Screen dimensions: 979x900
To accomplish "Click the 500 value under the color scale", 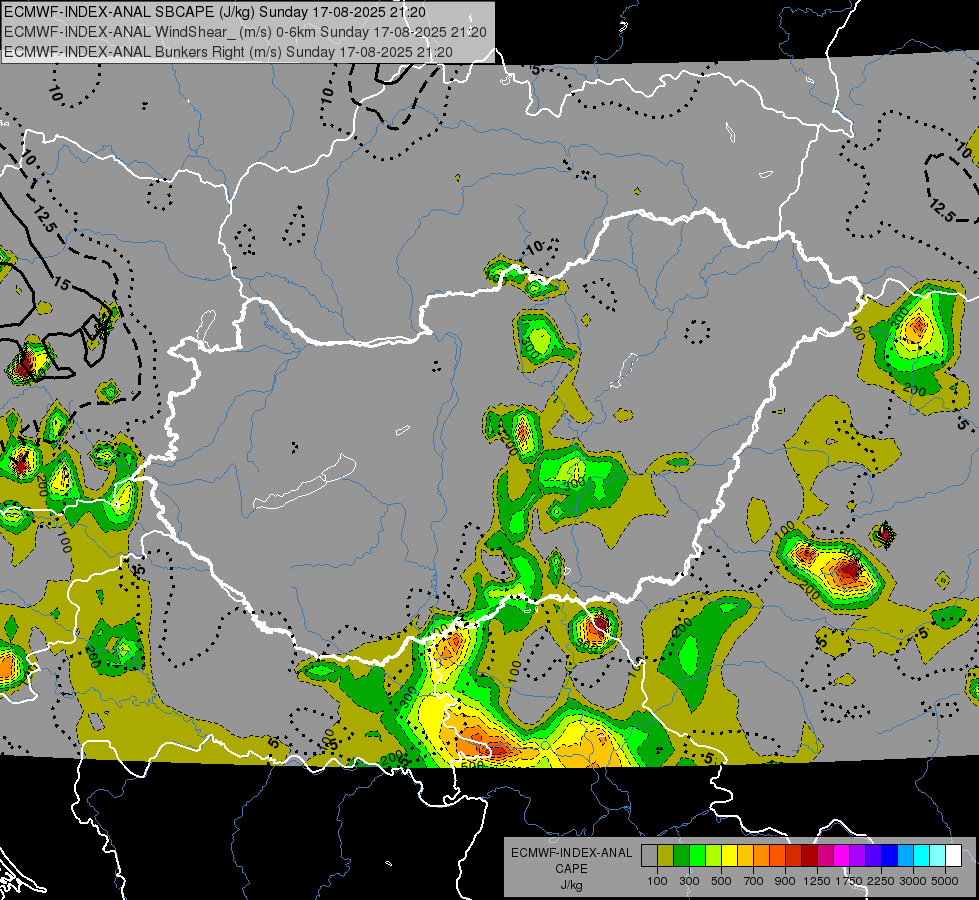I will click(721, 881).
